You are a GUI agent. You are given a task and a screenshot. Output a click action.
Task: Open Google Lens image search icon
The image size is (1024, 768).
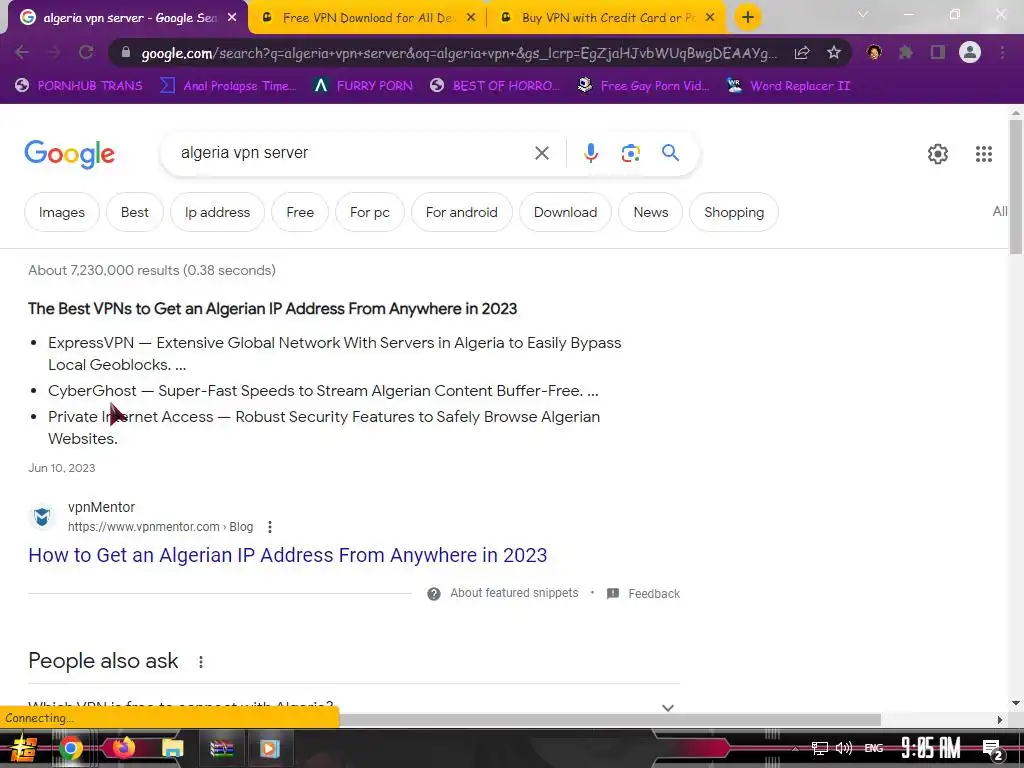coord(630,153)
